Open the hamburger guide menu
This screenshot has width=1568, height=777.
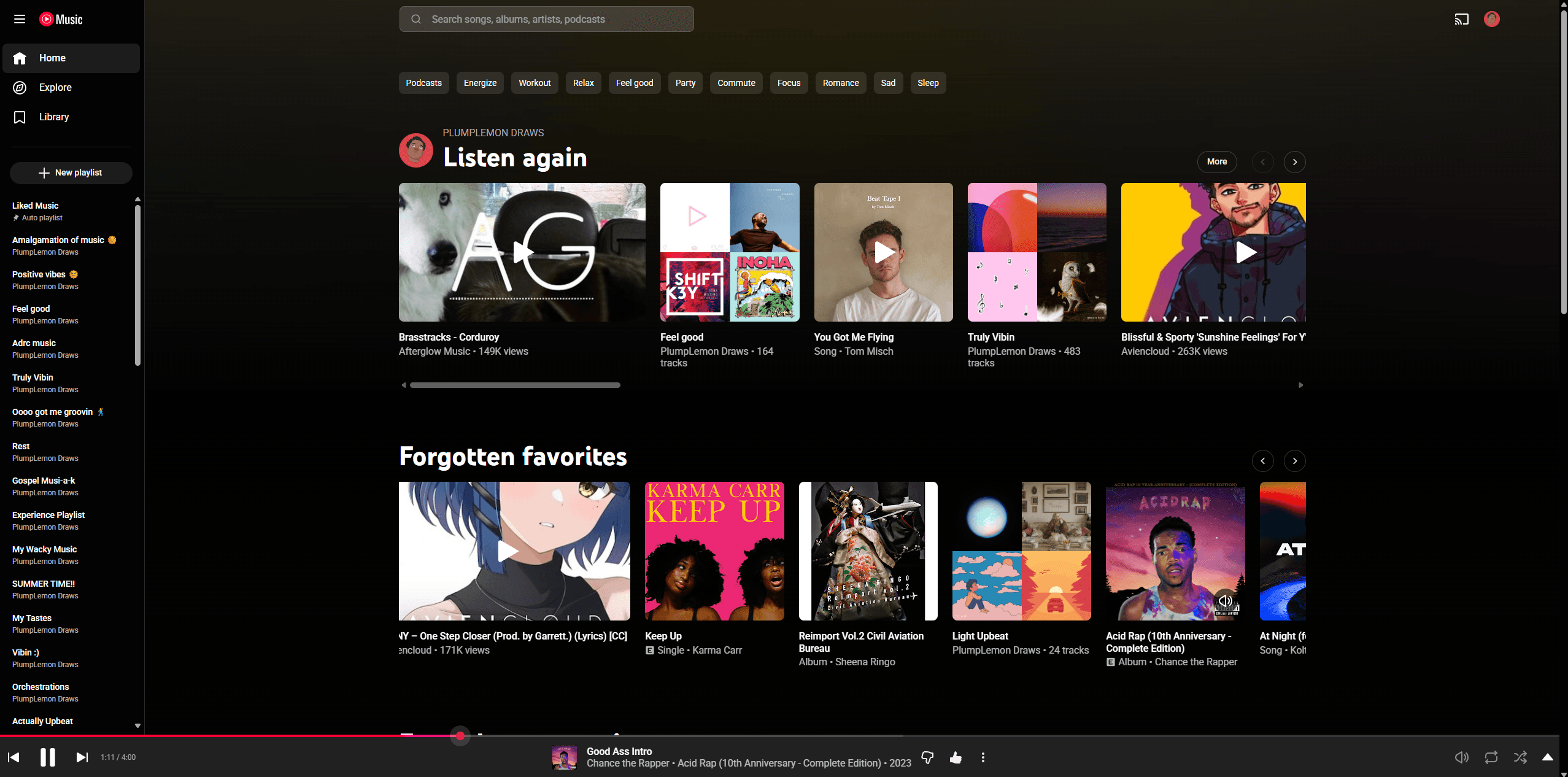pyautogui.click(x=20, y=19)
